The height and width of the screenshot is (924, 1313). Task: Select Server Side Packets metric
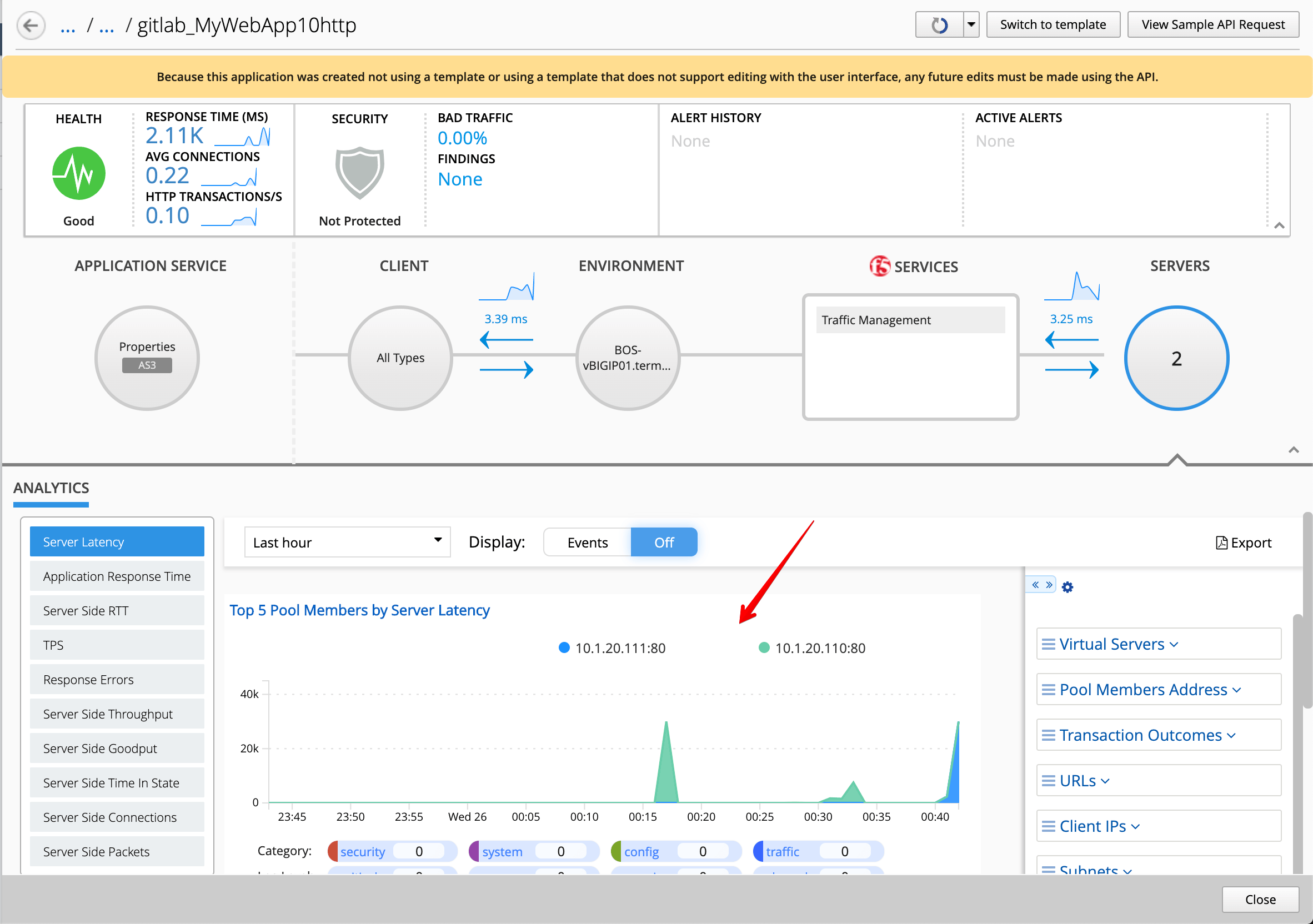pos(117,852)
